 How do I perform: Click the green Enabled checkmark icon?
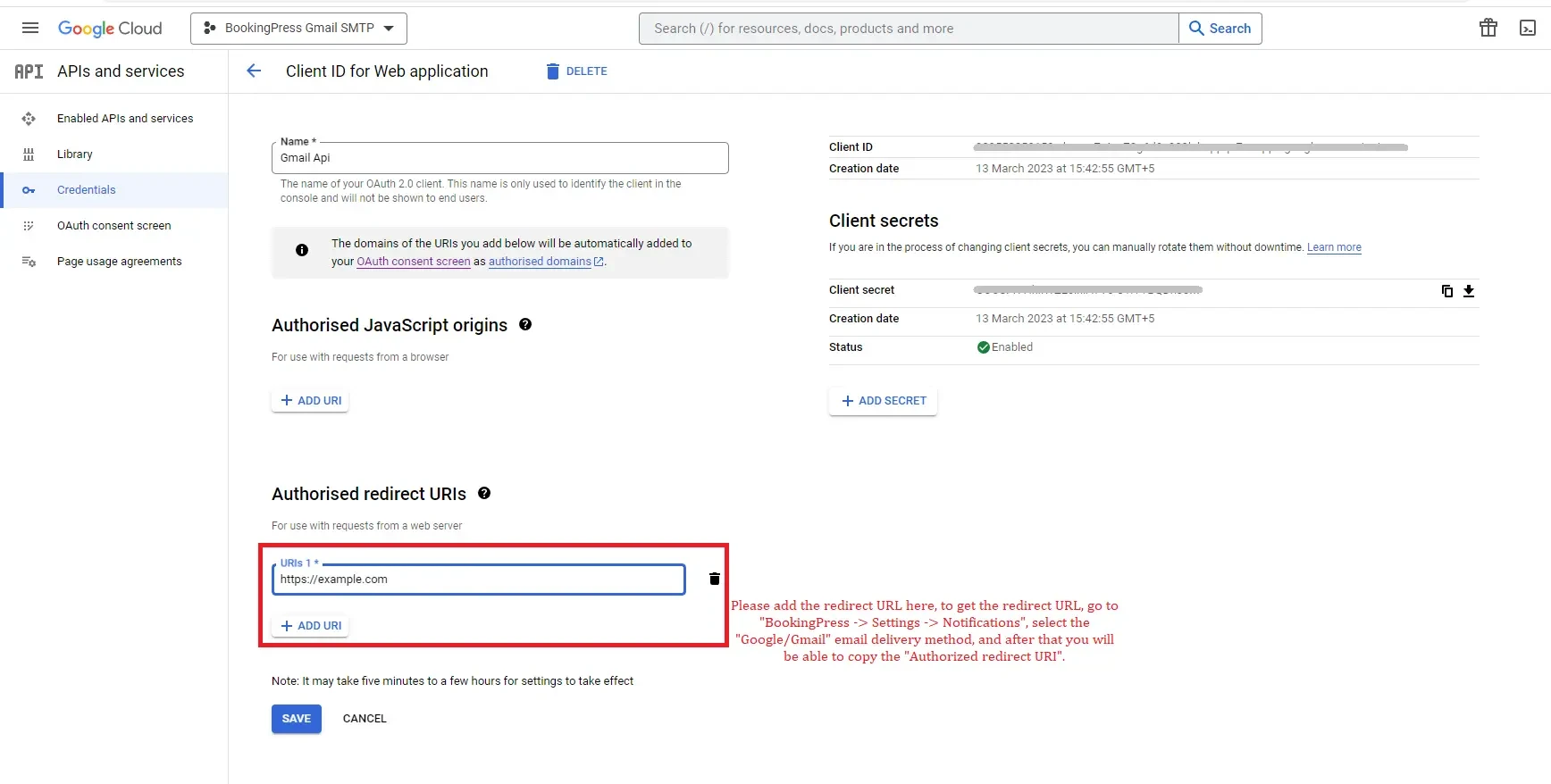point(983,347)
